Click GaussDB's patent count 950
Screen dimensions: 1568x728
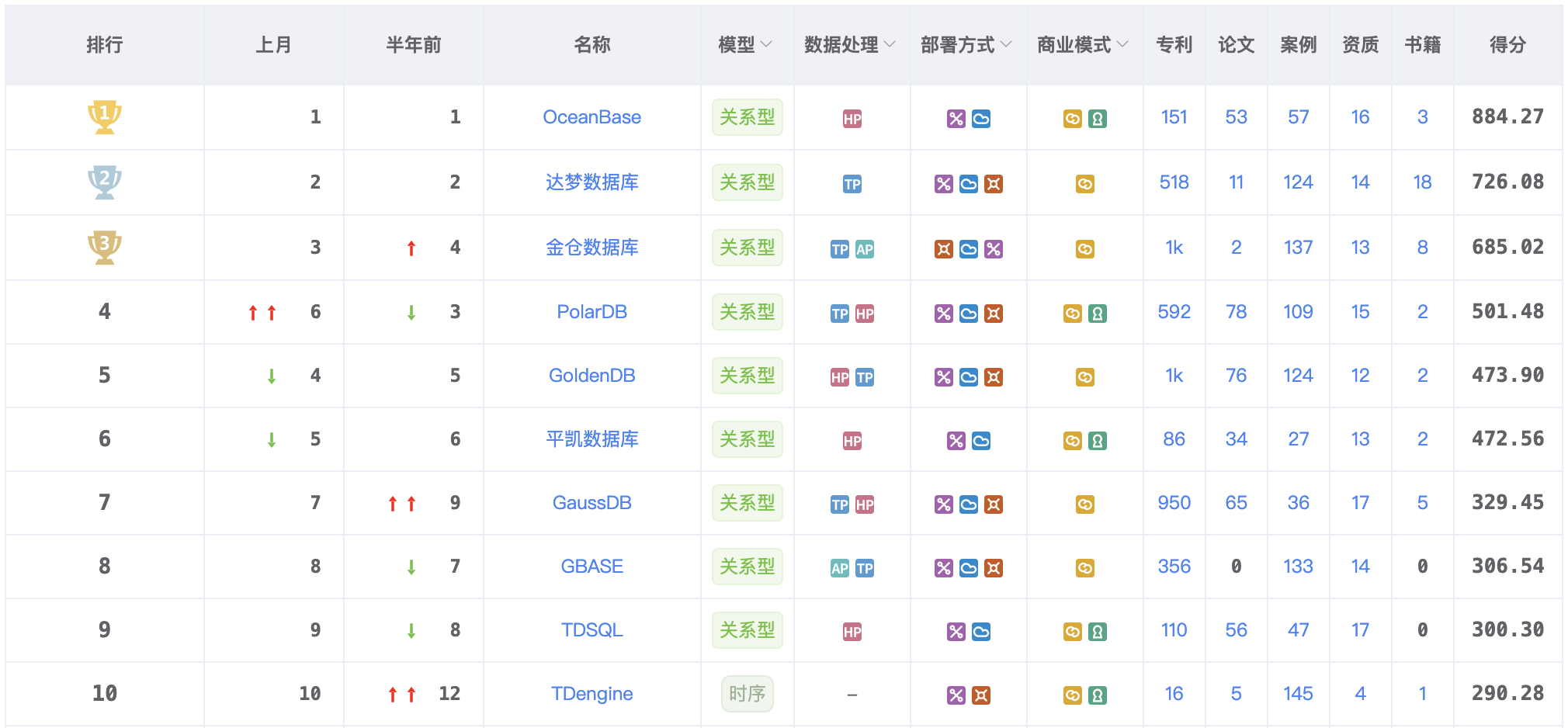(x=1174, y=503)
